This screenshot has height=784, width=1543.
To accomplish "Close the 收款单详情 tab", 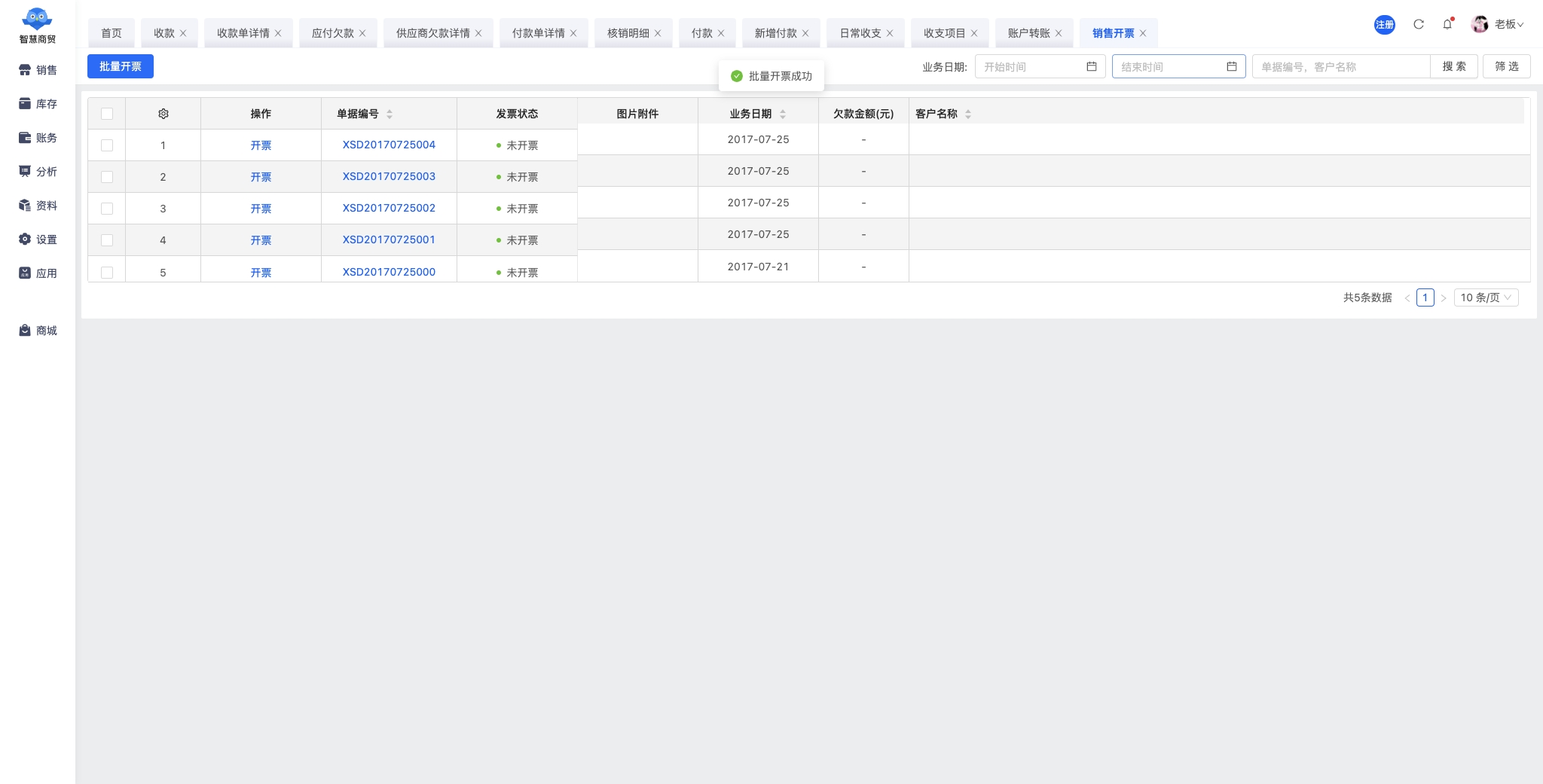I will (278, 33).
